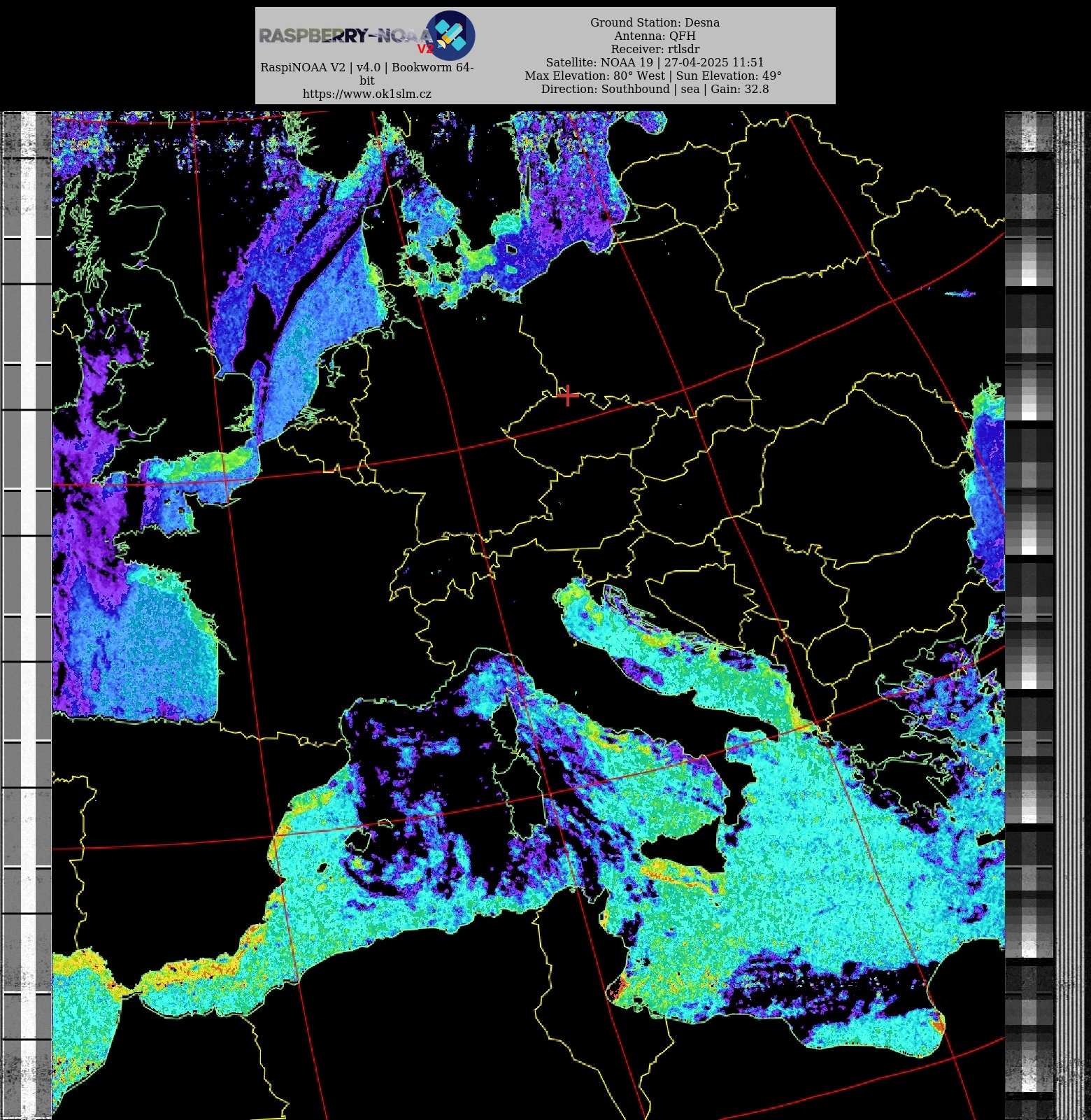Click the 'Receiver: rtlsdr' text
Viewport: 1091px width, 1120px height.
655,49
